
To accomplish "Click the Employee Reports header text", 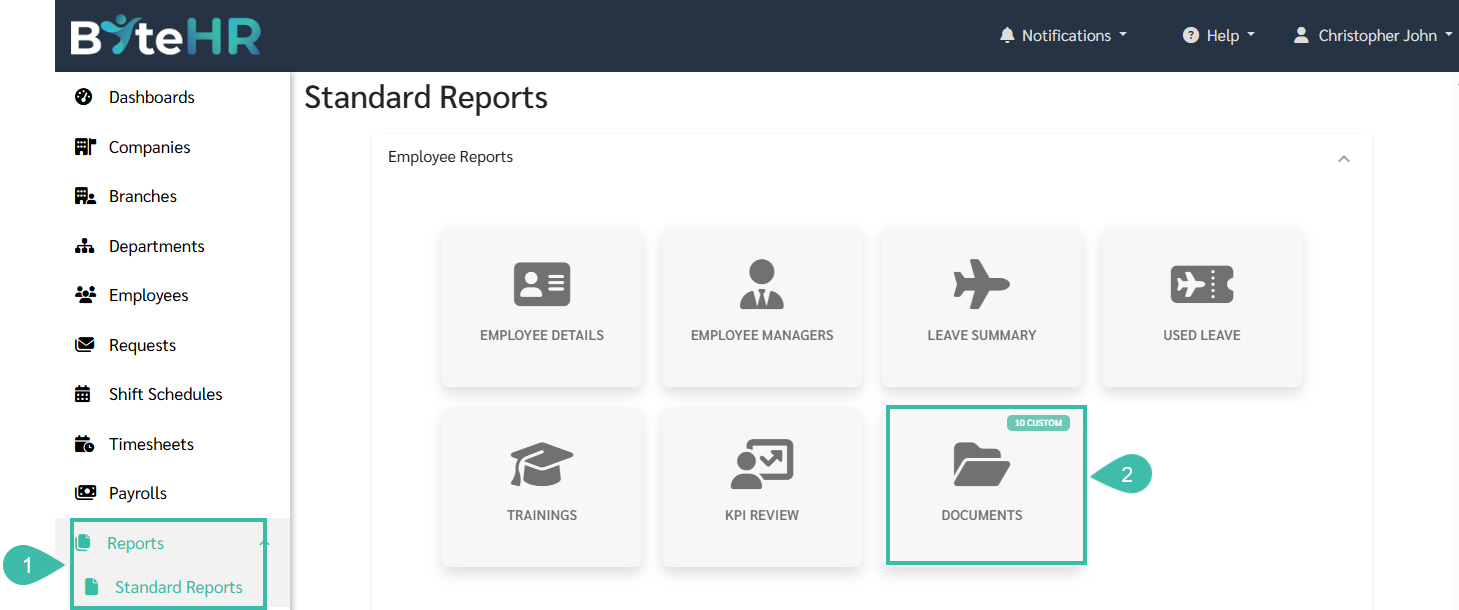I will point(450,157).
